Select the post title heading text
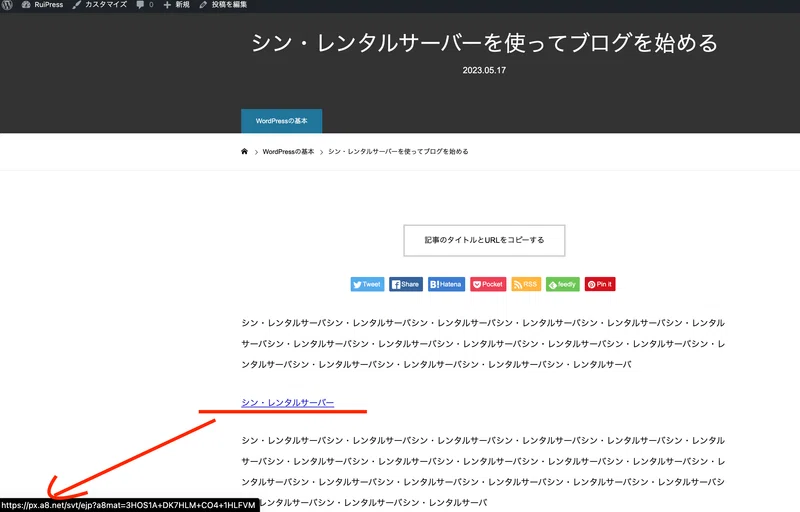Image resolution: width=800 pixels, height=512 pixels. [484, 43]
